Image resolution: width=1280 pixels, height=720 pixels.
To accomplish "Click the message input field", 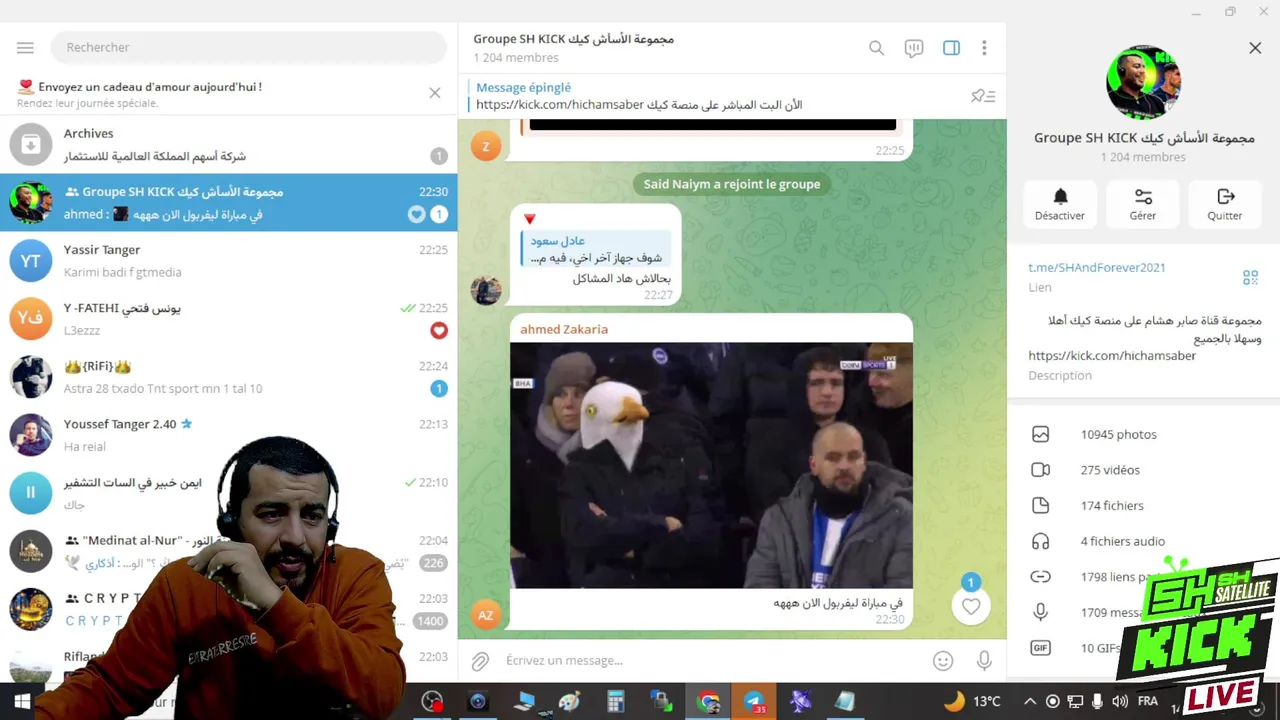I will (x=710, y=660).
